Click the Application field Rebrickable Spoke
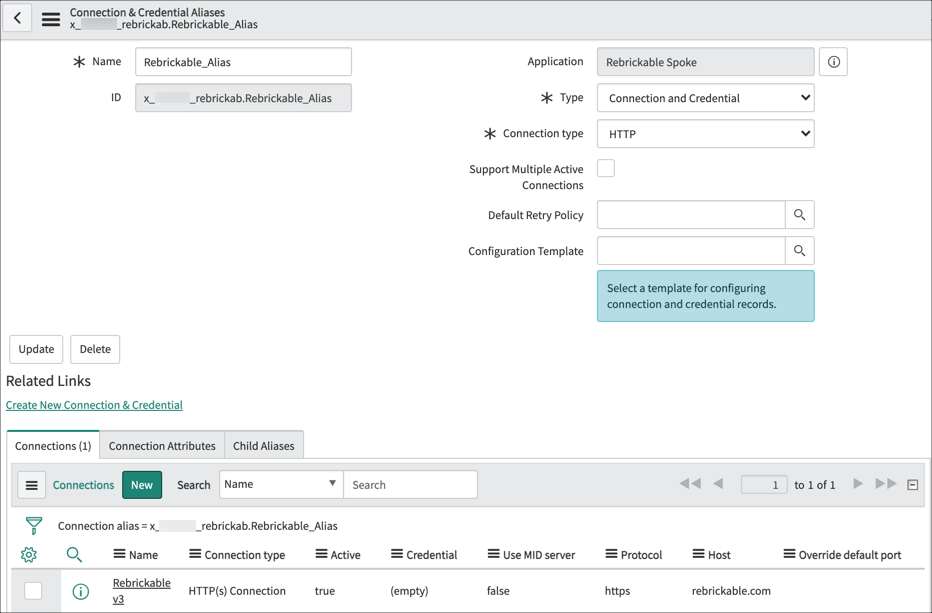932x613 pixels. [706, 62]
